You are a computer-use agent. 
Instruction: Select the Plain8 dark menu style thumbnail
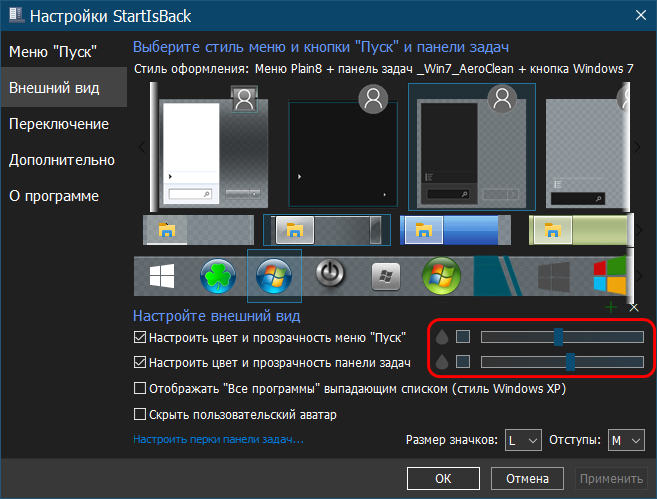(472, 147)
